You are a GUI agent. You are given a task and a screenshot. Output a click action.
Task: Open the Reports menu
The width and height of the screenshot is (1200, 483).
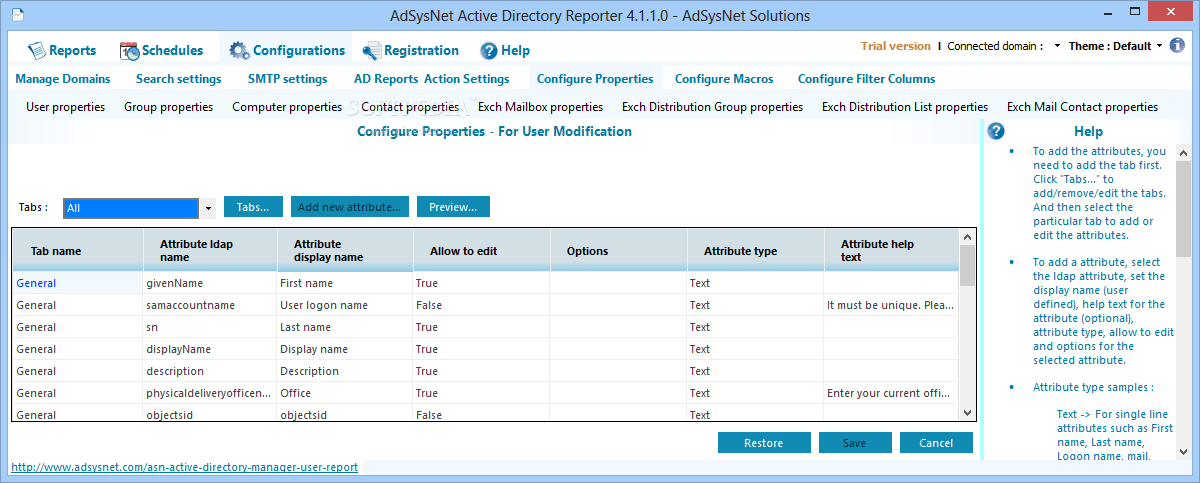(x=62, y=50)
